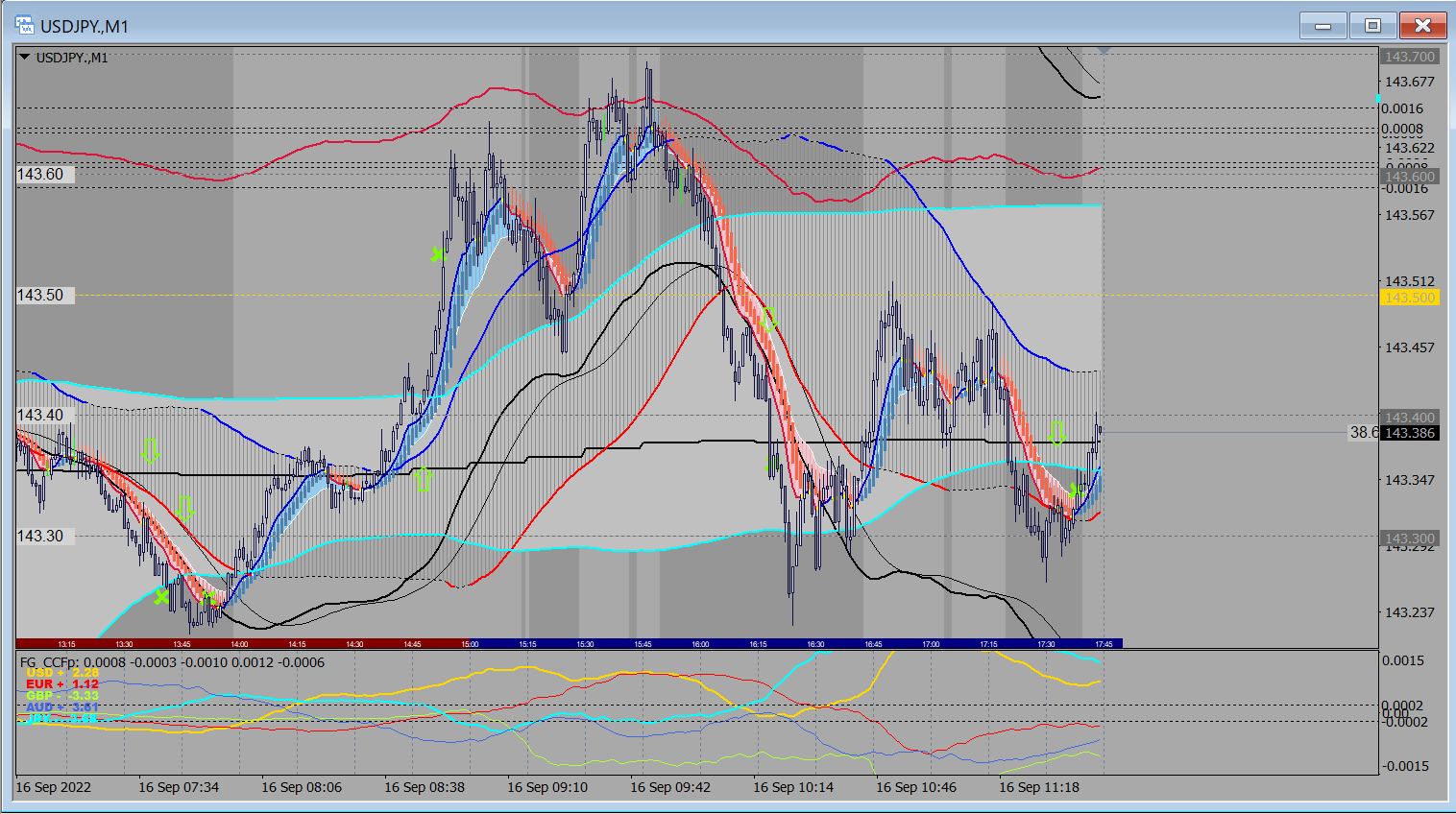Image resolution: width=1456 pixels, height=814 pixels.
Task: Maximize the USDJPY chart window
Action: point(1372,26)
